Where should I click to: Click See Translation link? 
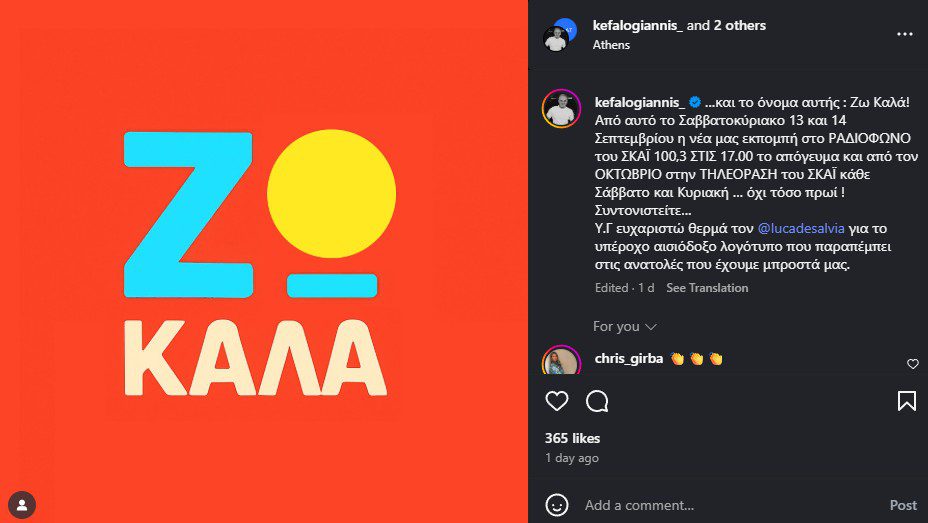(707, 288)
